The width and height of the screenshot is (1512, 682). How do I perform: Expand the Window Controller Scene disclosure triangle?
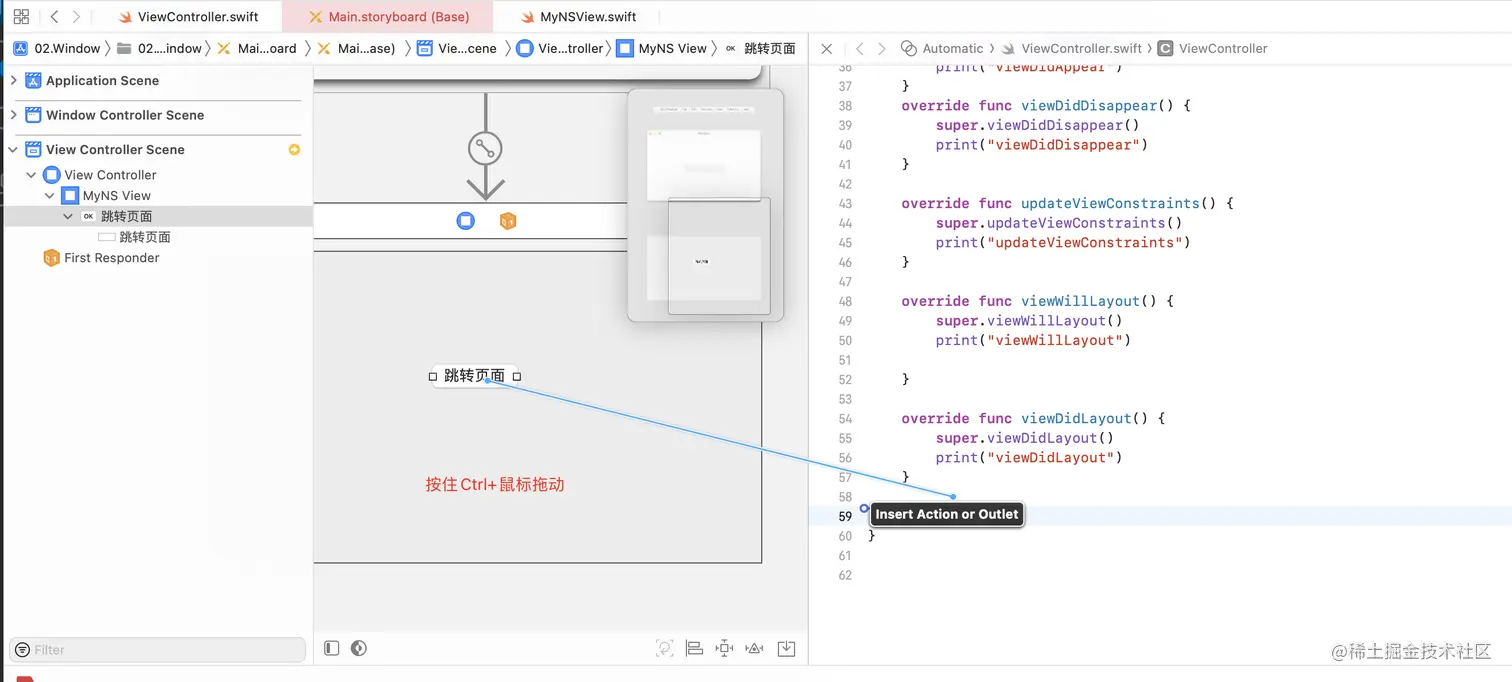click(x=13, y=115)
